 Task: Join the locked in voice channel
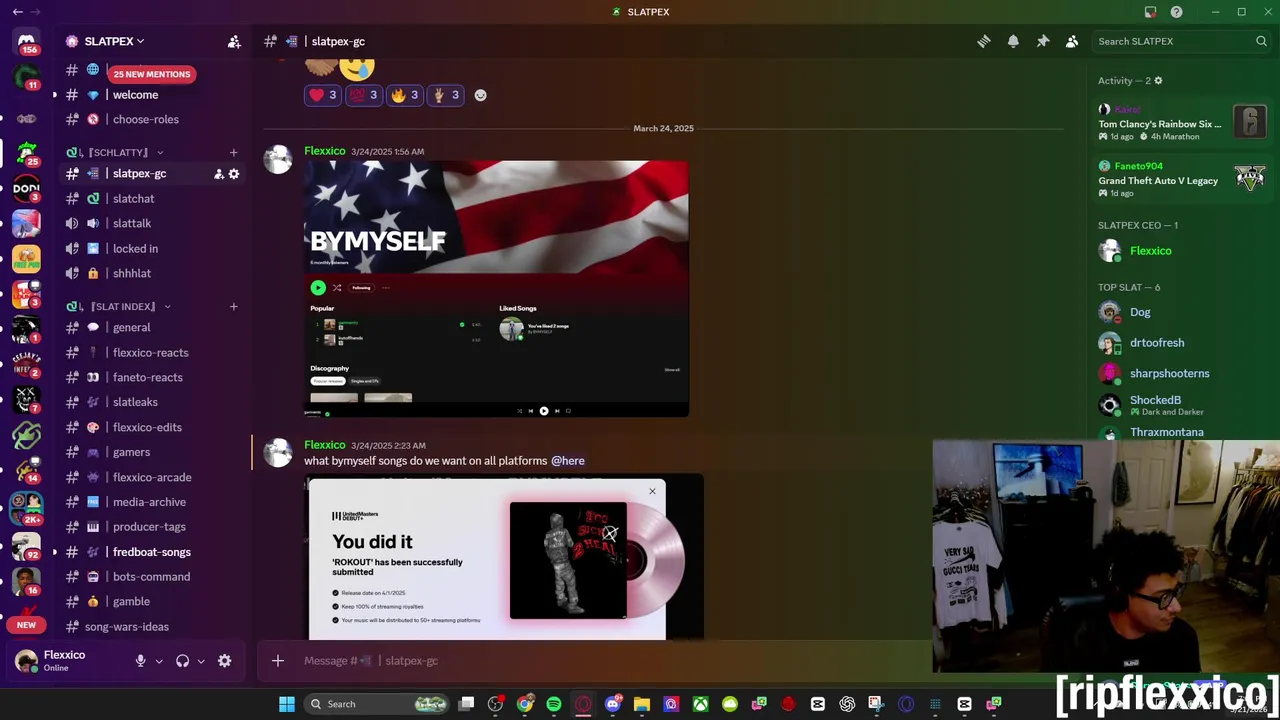coord(135,248)
